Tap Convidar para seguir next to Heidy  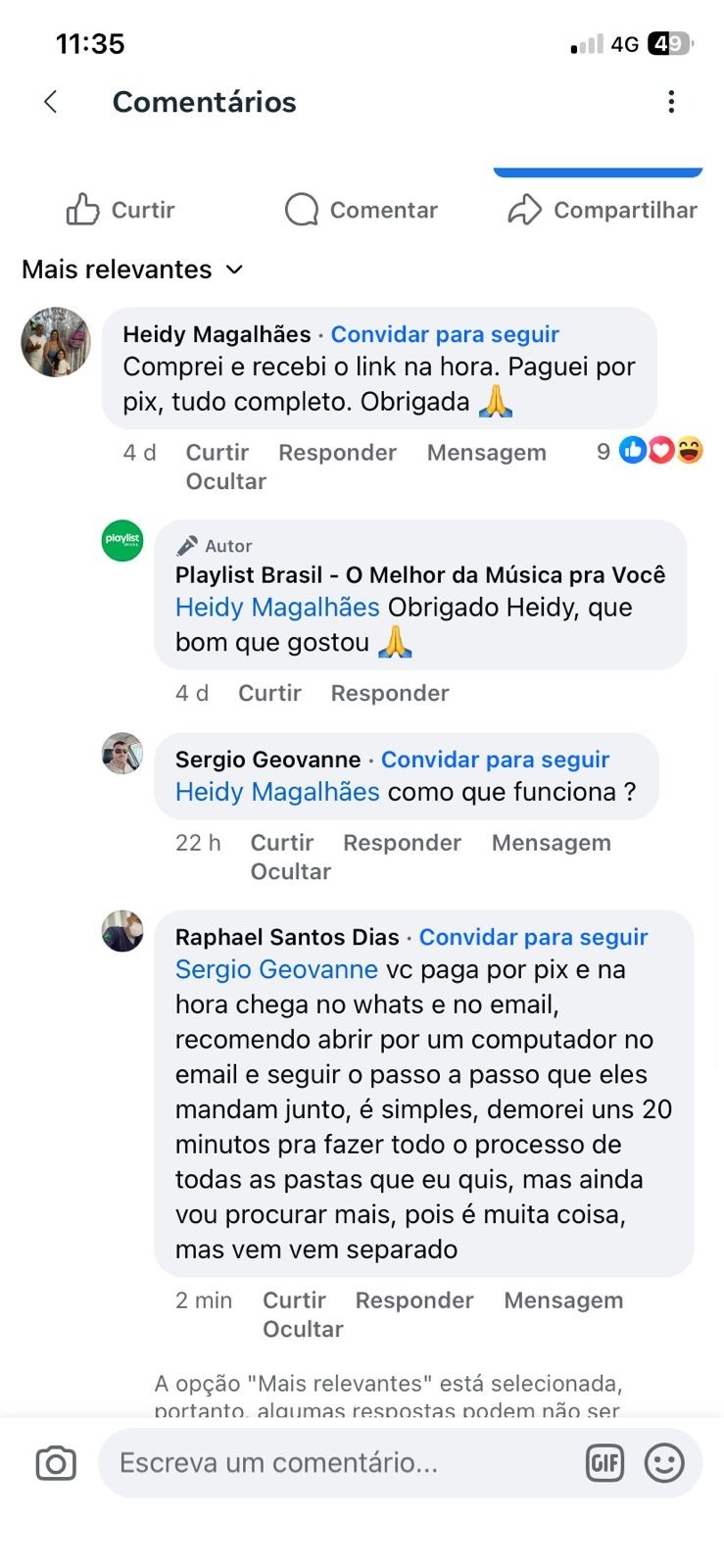tap(445, 334)
